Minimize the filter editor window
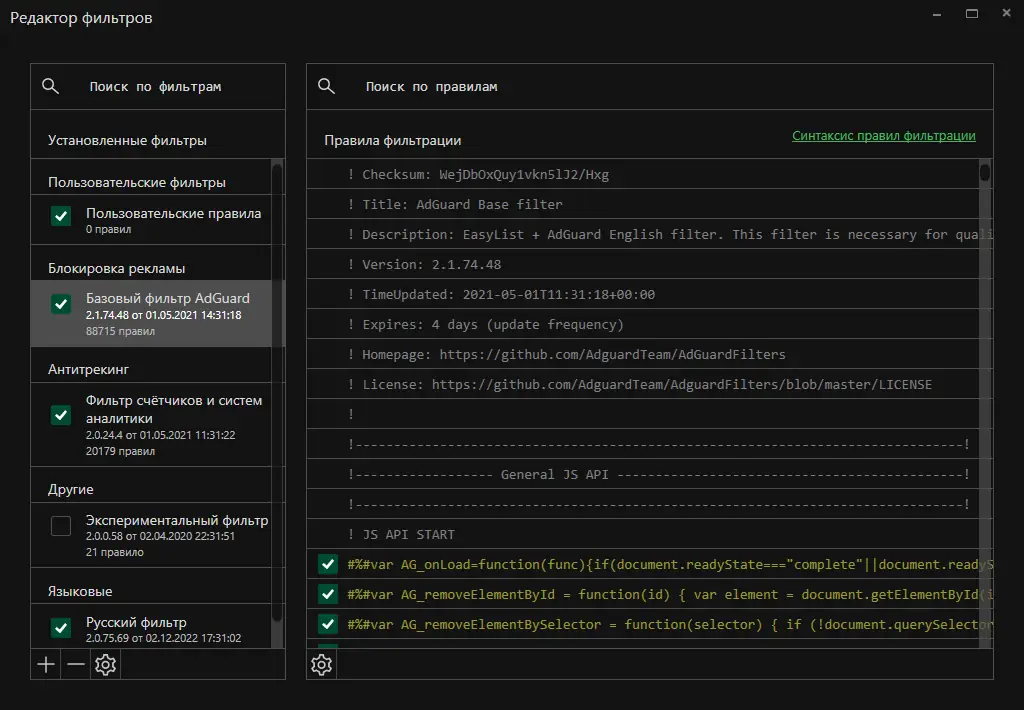 937,14
